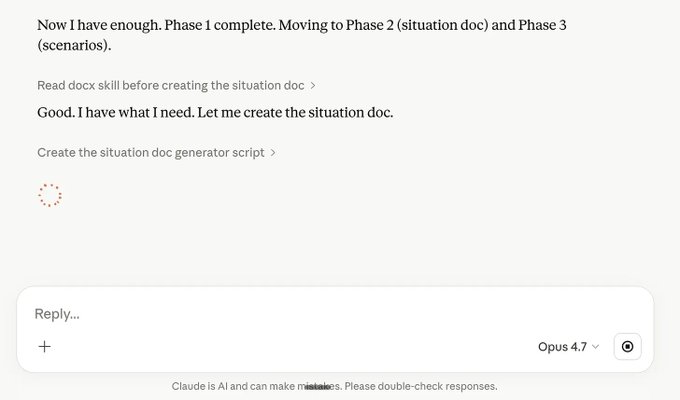This screenshot has width=680, height=400.
Task: Click "Please double-check responses" footer text
Action: coord(421,386)
